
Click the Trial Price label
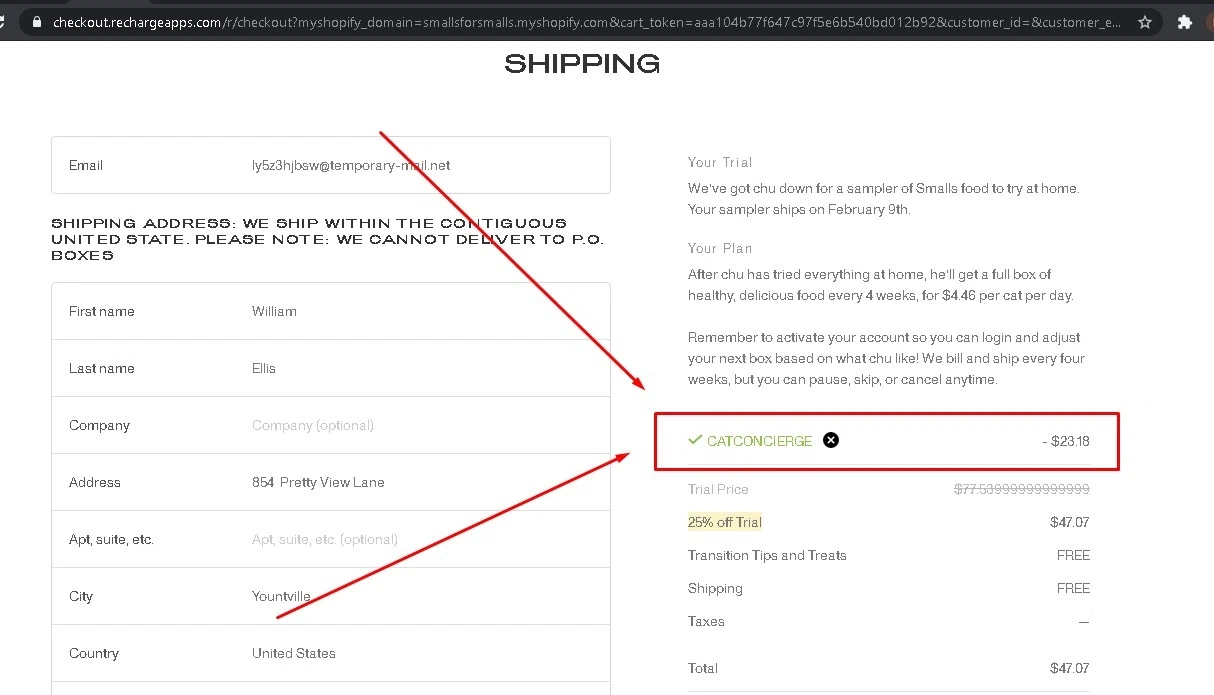coord(718,489)
